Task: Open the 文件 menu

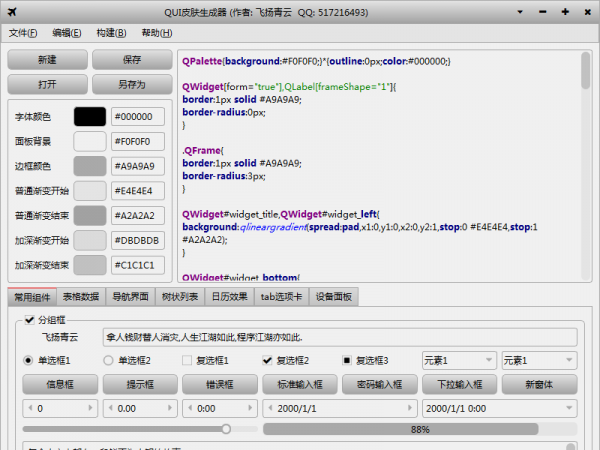Action: pos(22,33)
